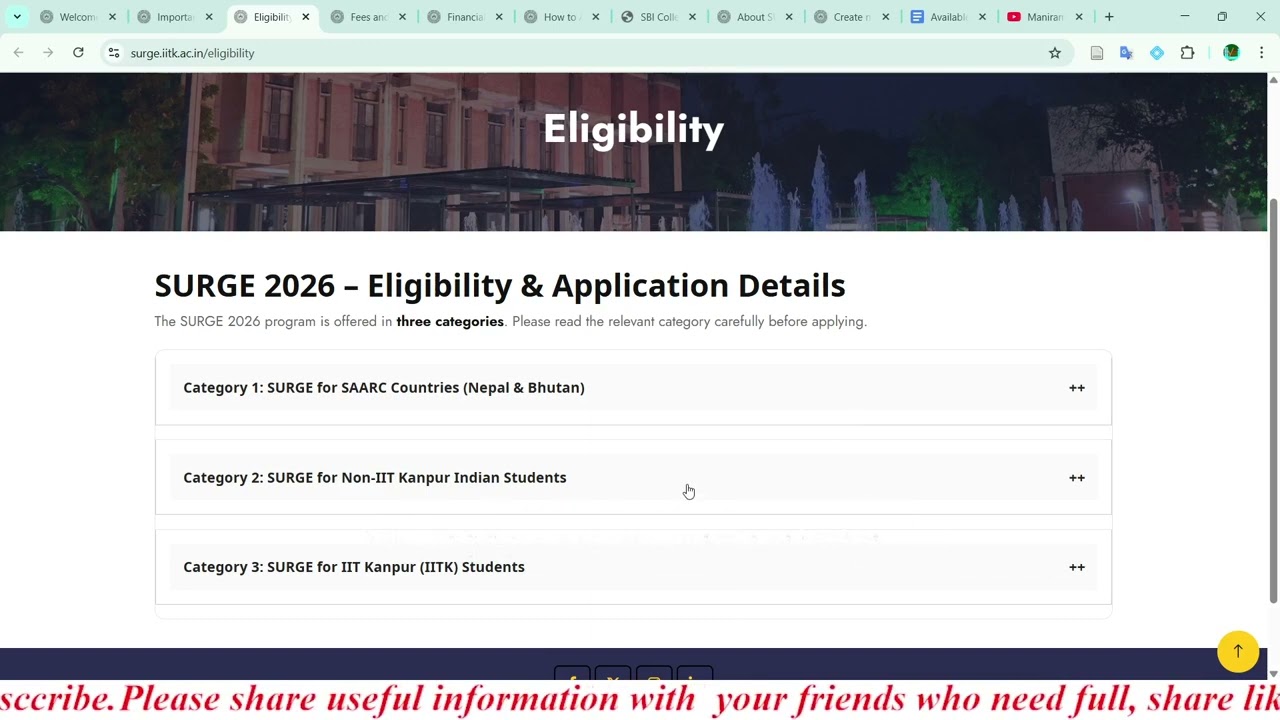Click the page vertical scrollbar thumb

[1273, 400]
